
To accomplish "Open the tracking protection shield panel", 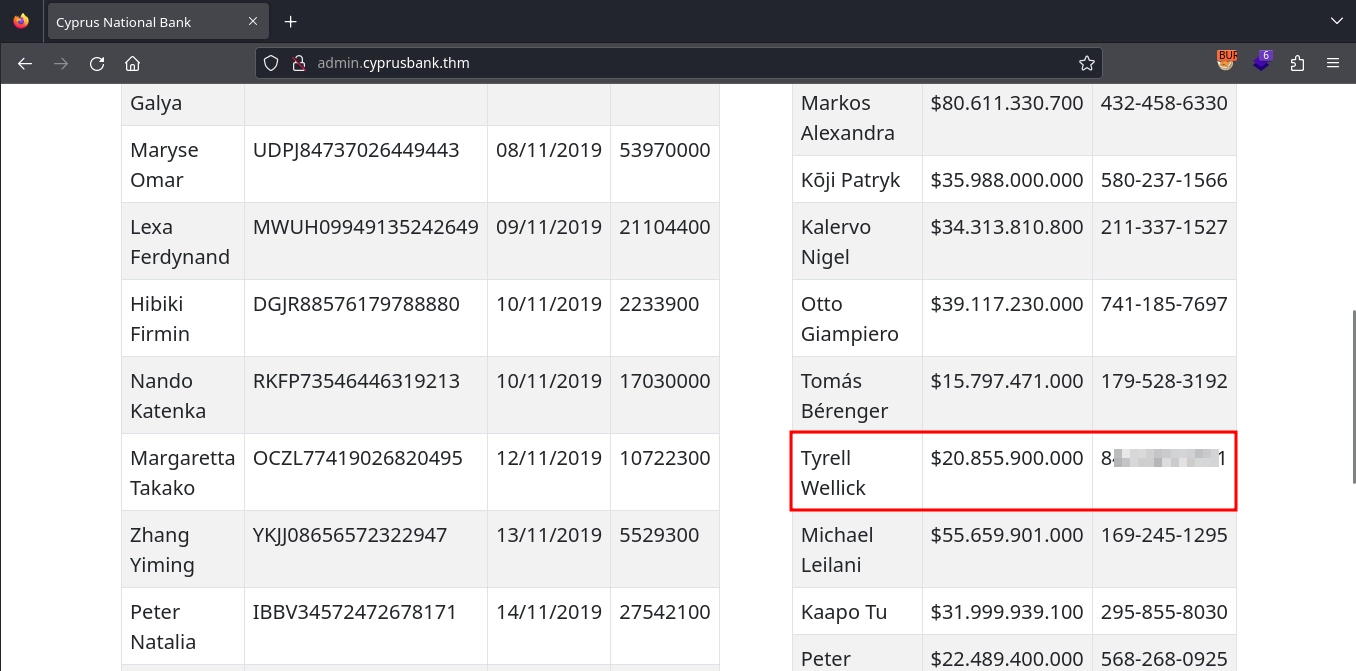I will click(270, 63).
